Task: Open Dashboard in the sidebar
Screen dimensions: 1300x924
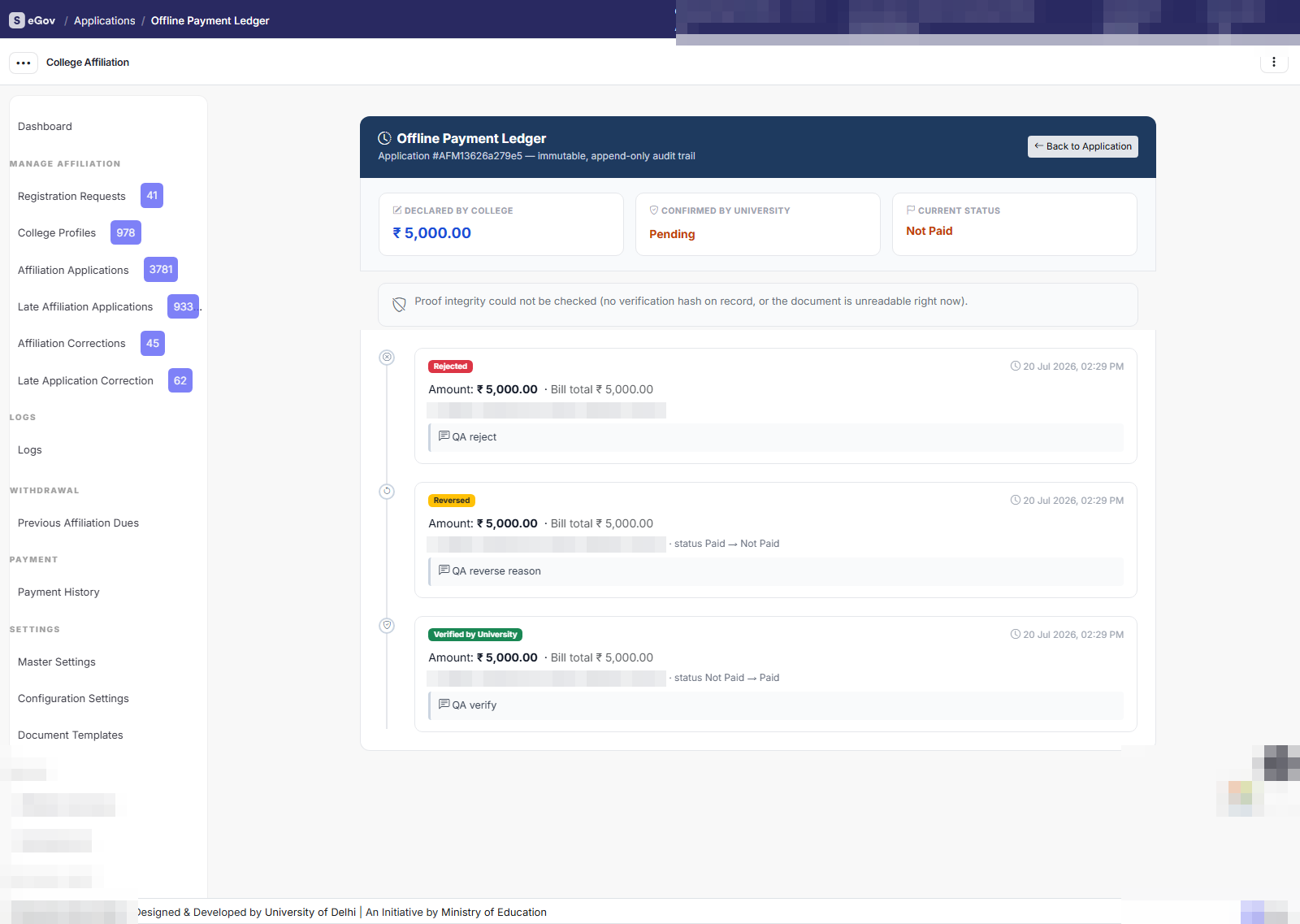Action: click(x=45, y=127)
